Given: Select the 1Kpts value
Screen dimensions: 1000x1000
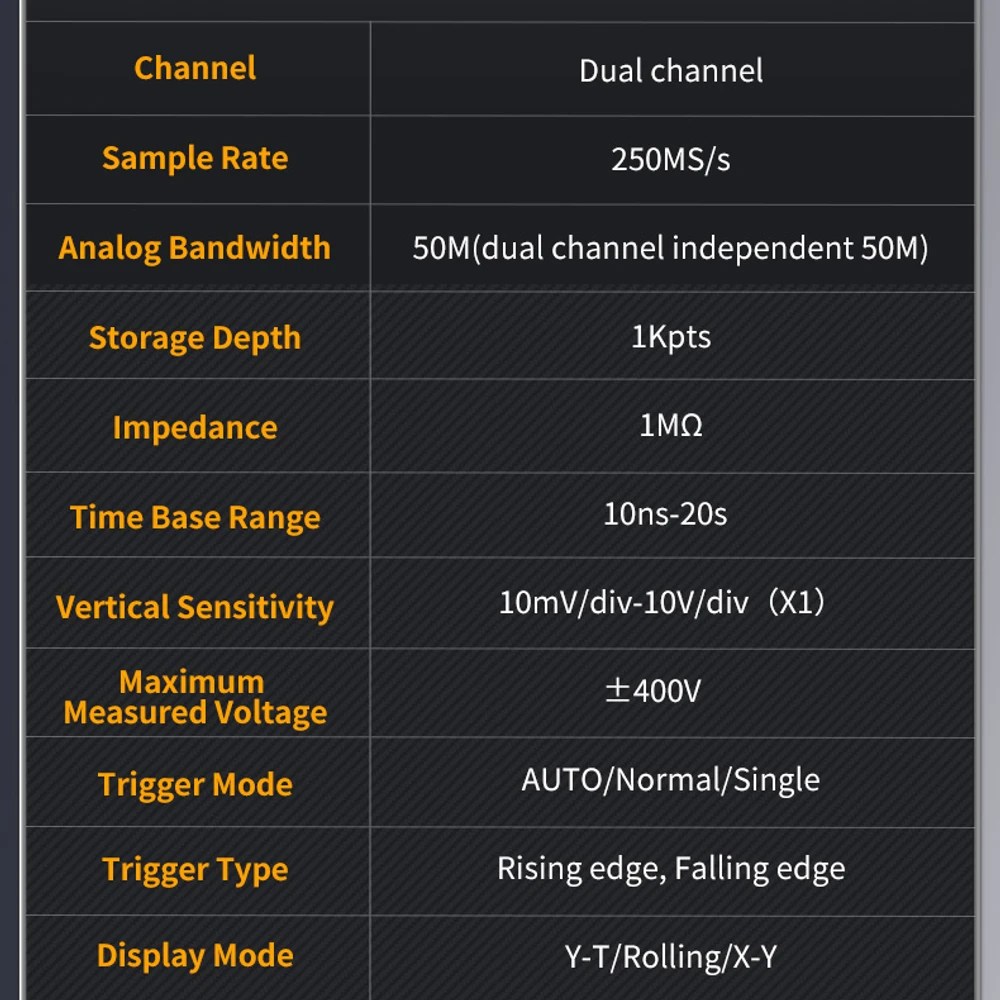Looking at the screenshot, I should (671, 337).
